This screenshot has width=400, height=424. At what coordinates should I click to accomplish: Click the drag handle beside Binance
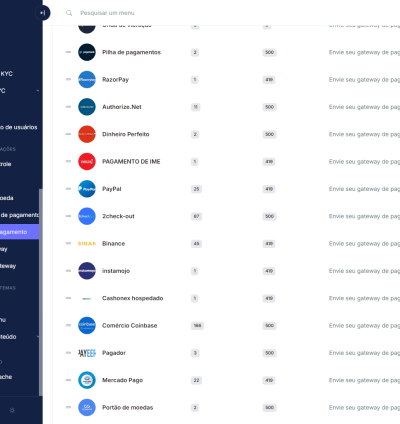coord(68,244)
